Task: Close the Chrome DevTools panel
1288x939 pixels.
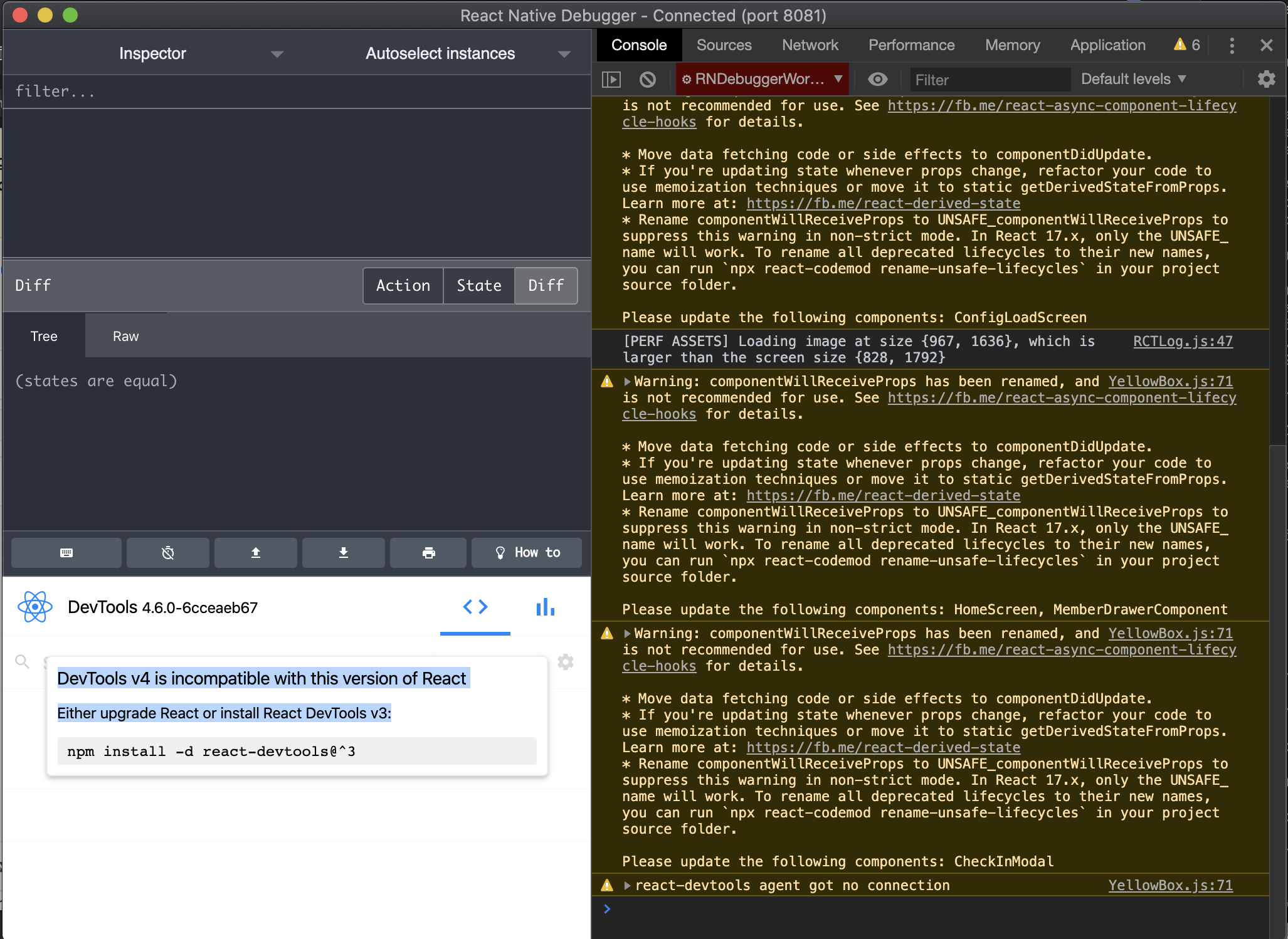Action: click(x=1266, y=45)
